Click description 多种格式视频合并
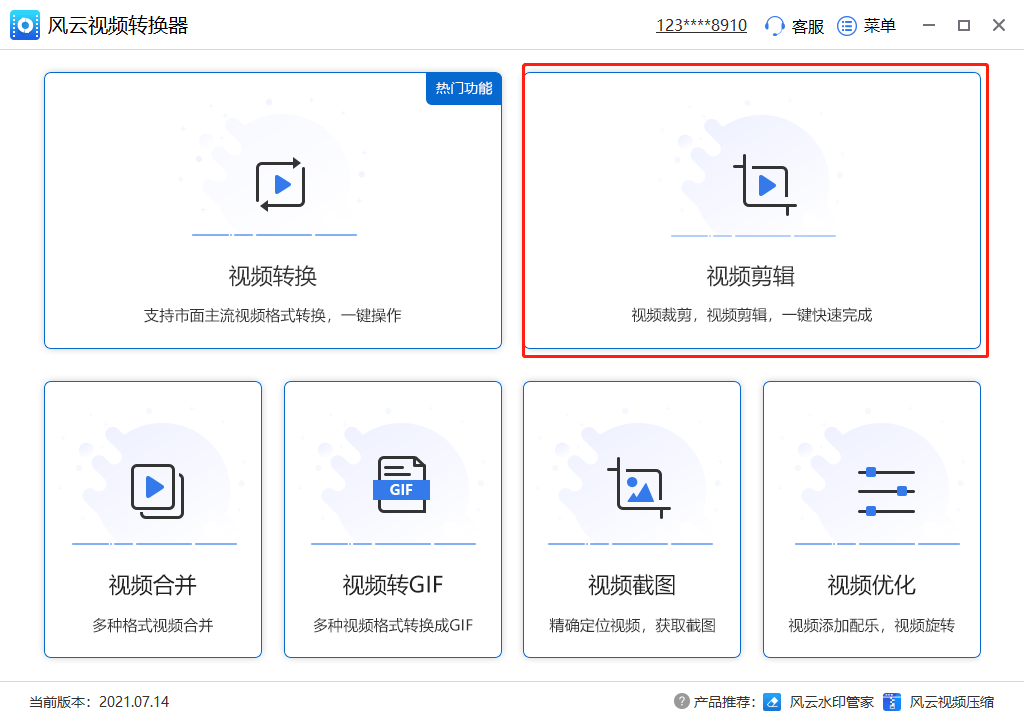This screenshot has height=720, width=1024. [x=153, y=625]
